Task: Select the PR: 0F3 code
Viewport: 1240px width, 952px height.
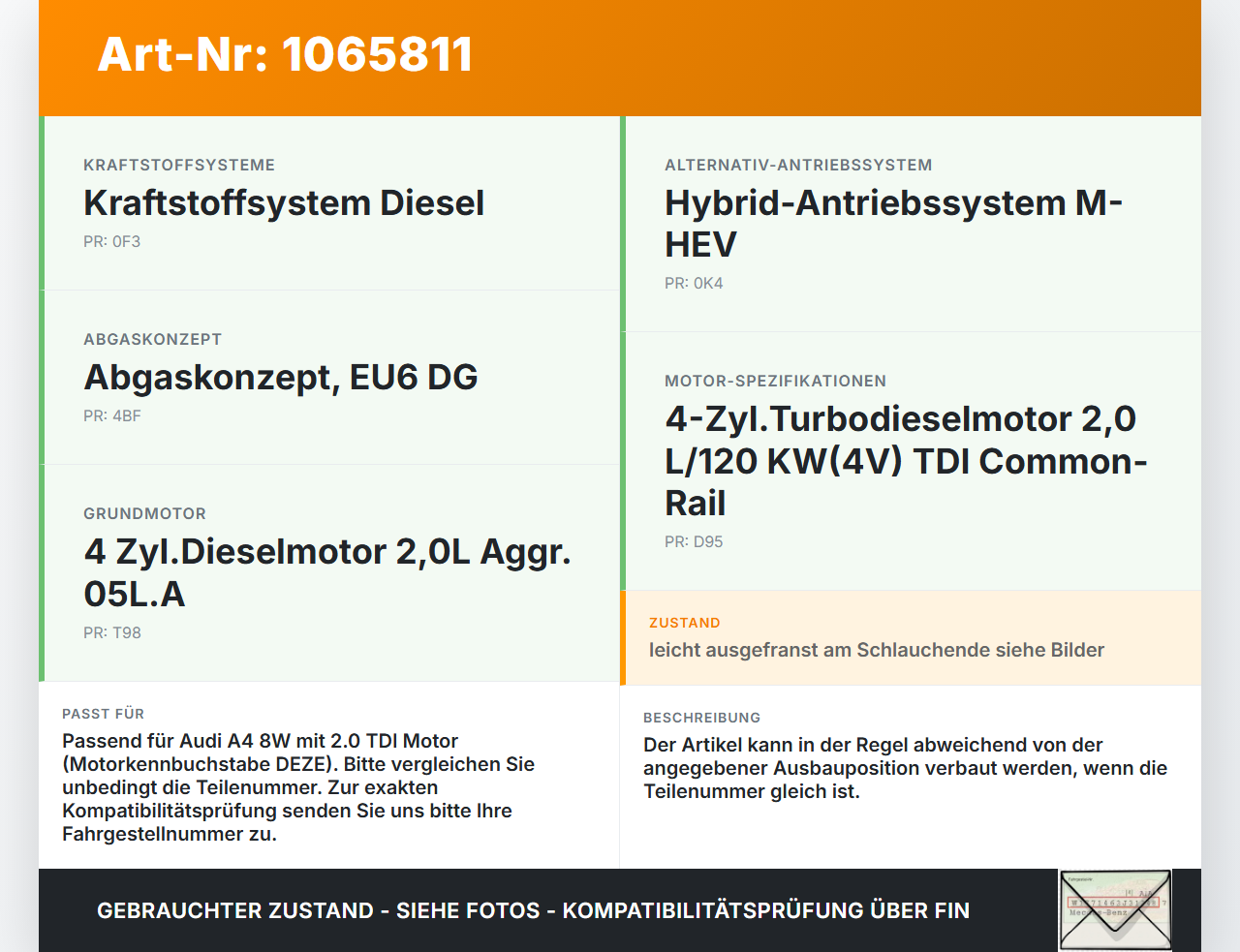Action: 111,242
